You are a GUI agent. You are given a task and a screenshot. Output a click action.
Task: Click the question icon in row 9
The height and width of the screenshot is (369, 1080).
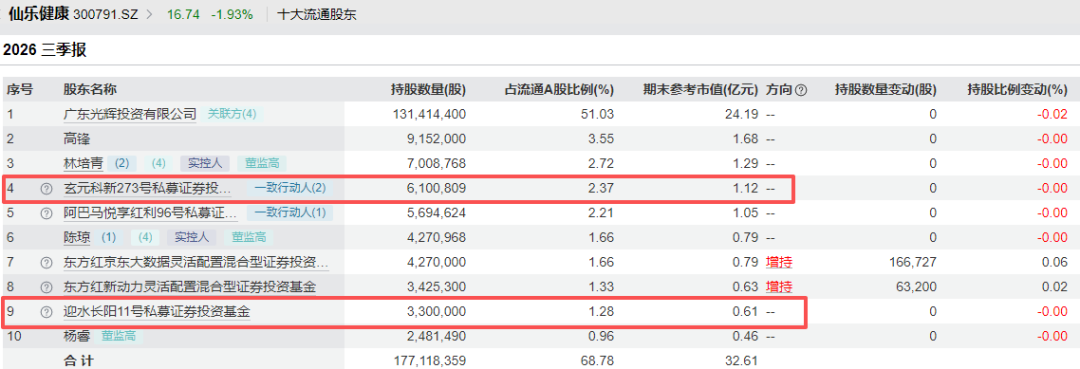46,312
